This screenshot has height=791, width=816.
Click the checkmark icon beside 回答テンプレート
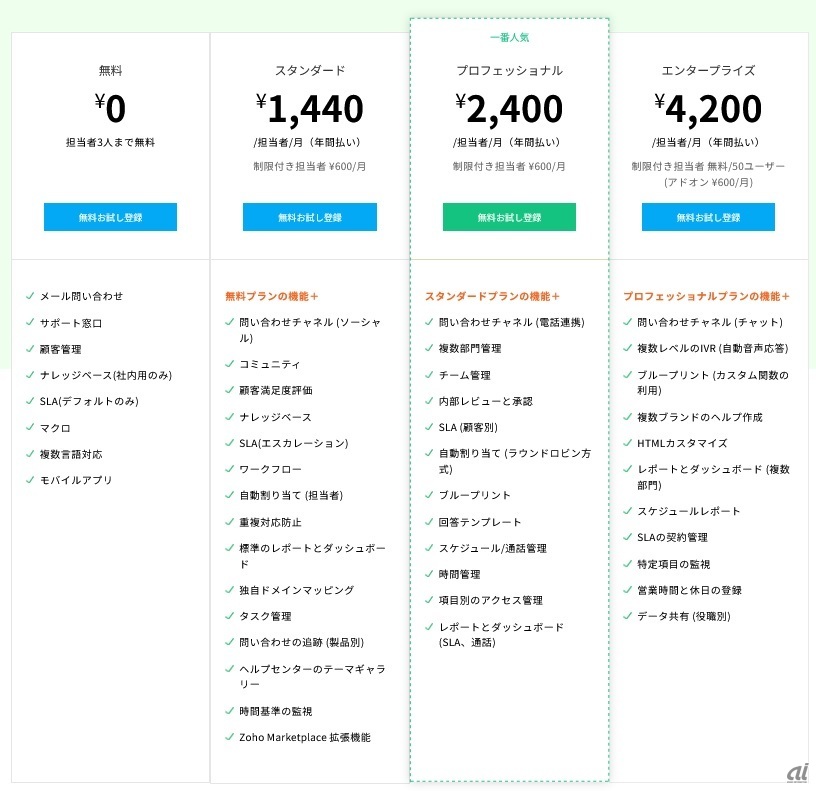429,522
